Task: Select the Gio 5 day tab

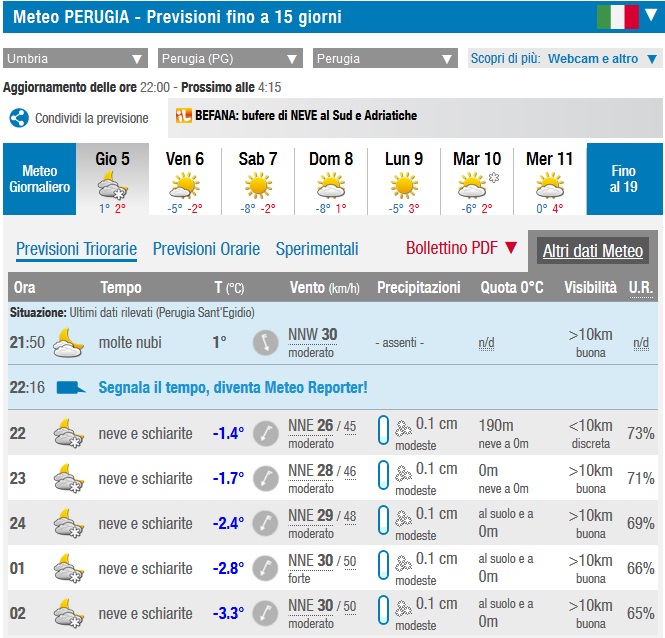Action: point(112,179)
